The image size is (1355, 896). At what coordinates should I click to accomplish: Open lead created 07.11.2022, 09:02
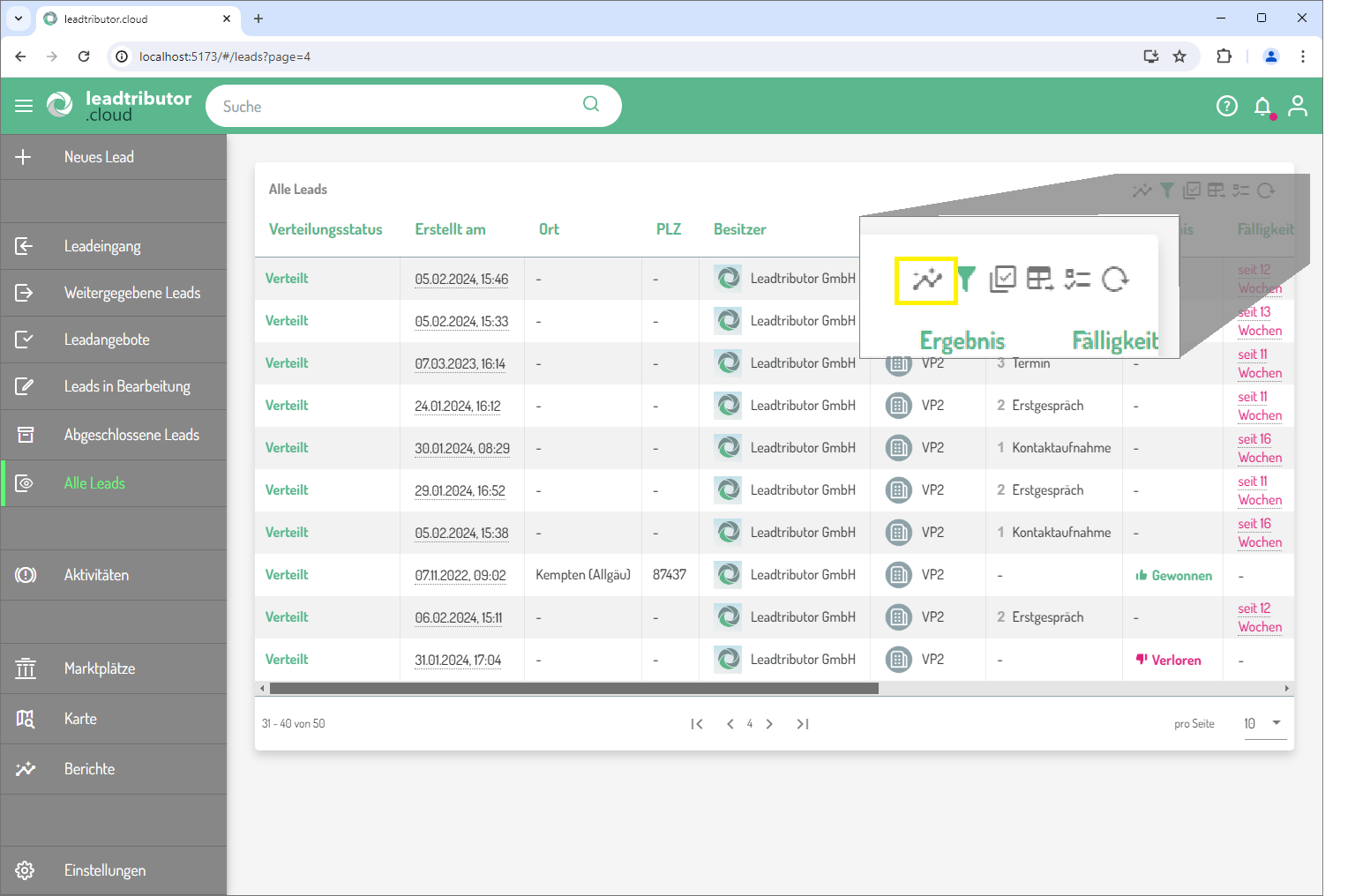tap(460, 575)
